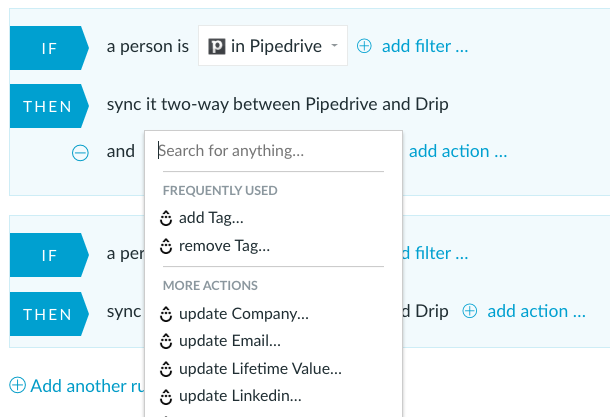Screen dimensions: 610x417
Task: Click plus icon next to Add another rule
Action: pos(18,385)
